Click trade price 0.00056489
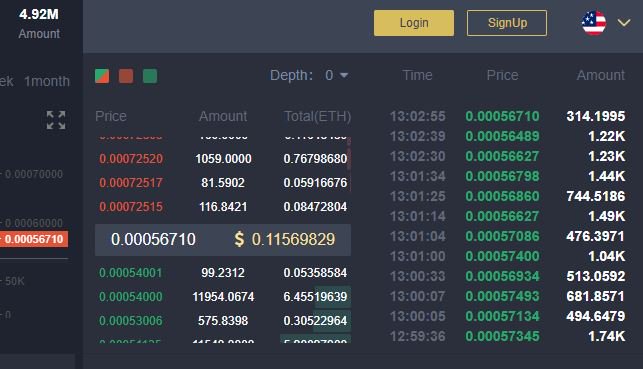Image resolution: width=643 pixels, height=369 pixels. pyautogui.click(x=502, y=136)
